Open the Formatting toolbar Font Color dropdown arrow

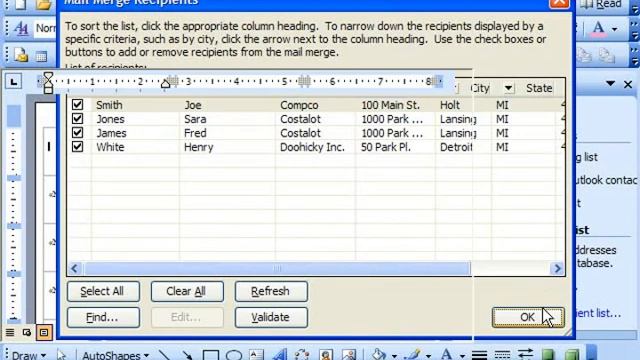(x=614, y=29)
